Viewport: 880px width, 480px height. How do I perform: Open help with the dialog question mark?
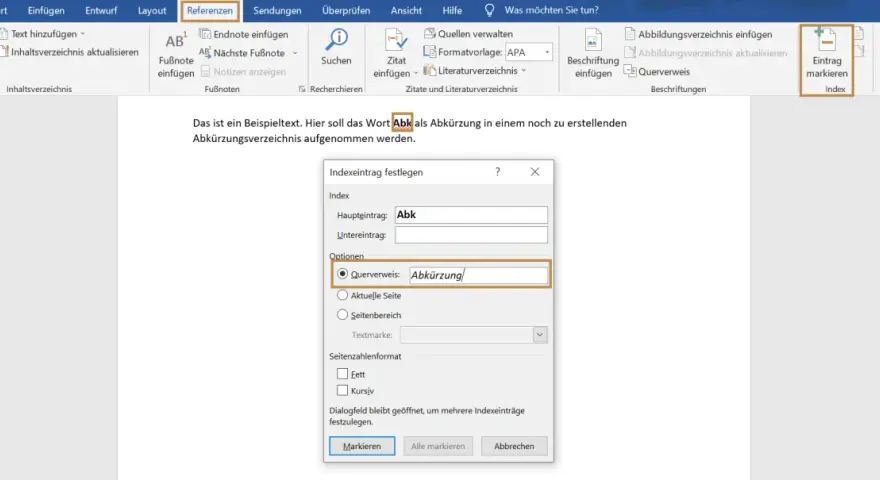click(497, 172)
